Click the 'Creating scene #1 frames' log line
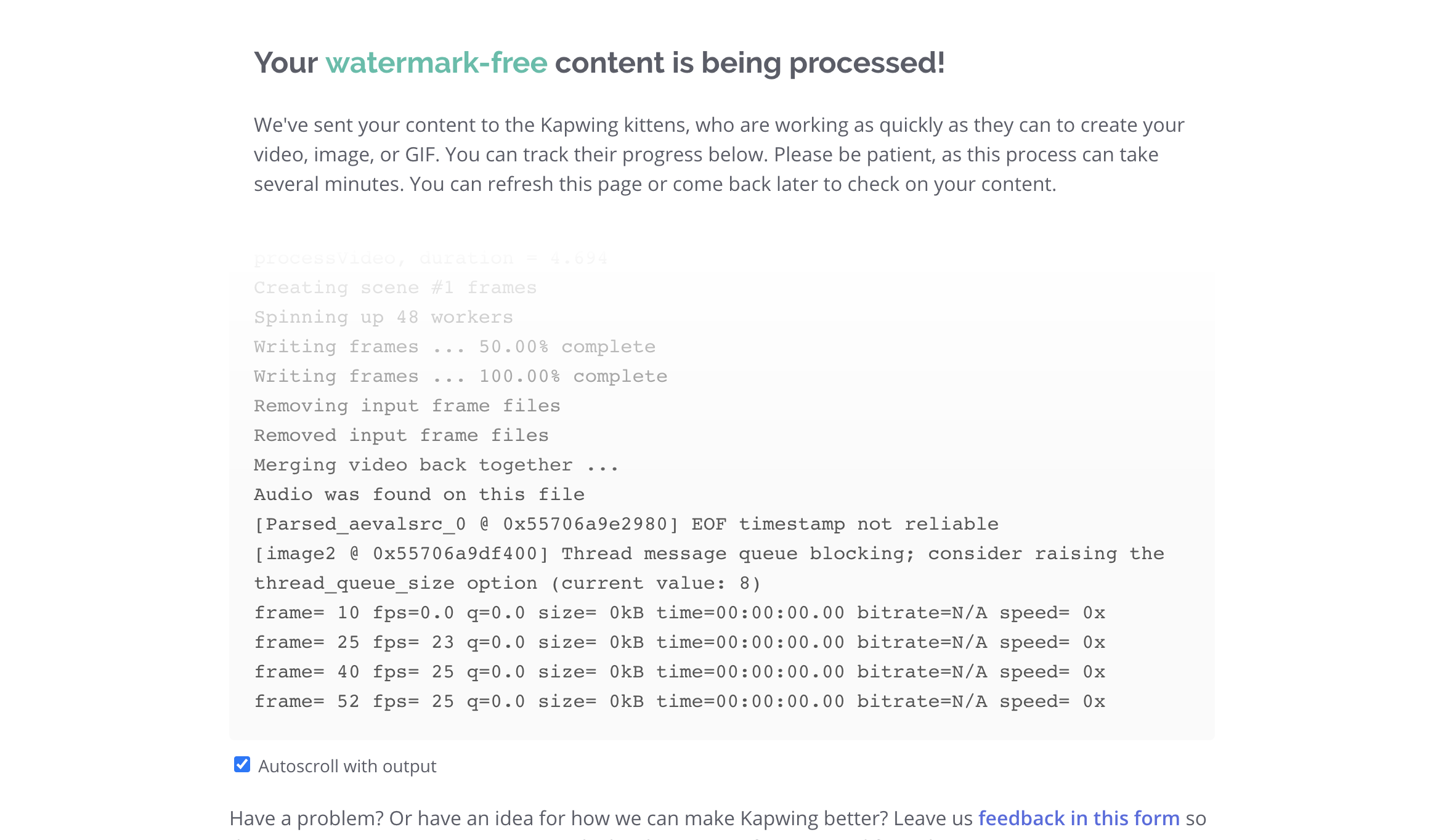The width and height of the screenshot is (1449, 840). coord(395,288)
